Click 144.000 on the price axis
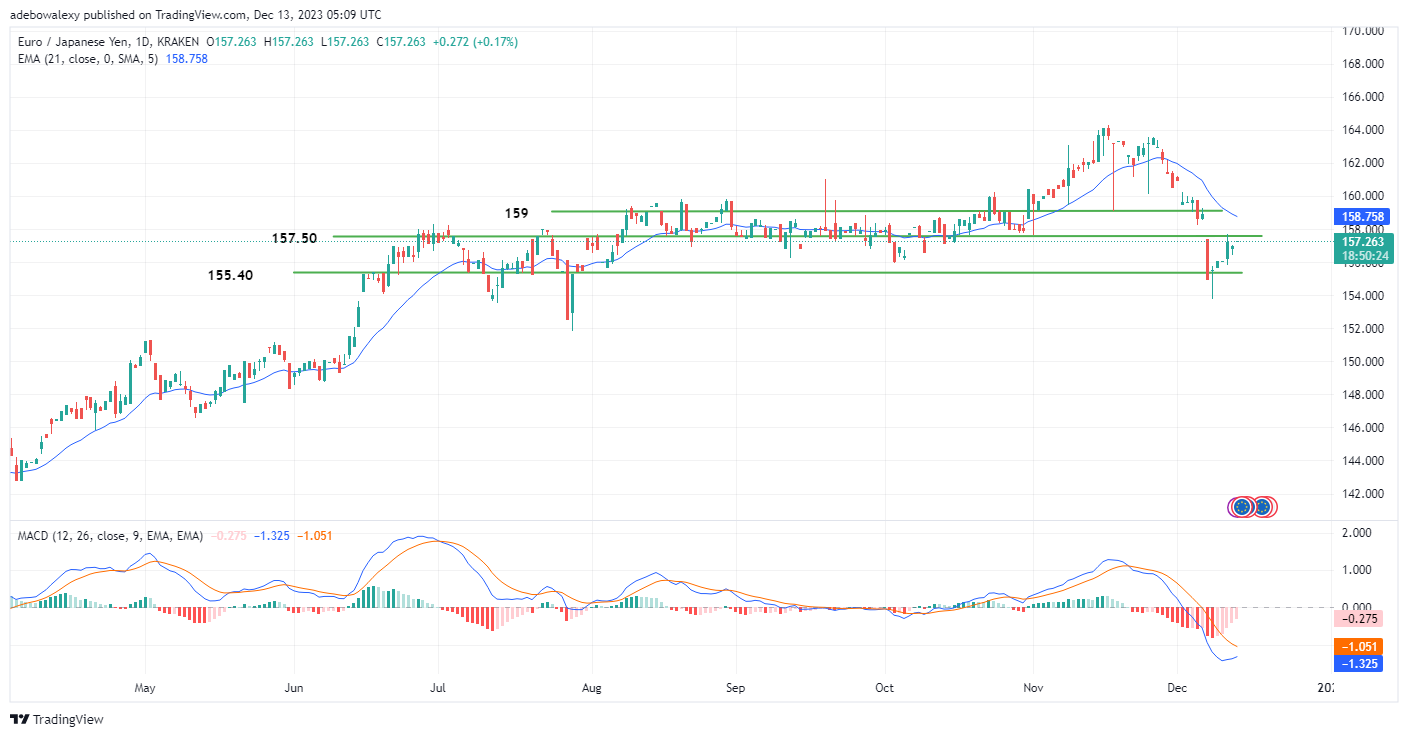This screenshot has width=1408, height=737. coord(1362,461)
